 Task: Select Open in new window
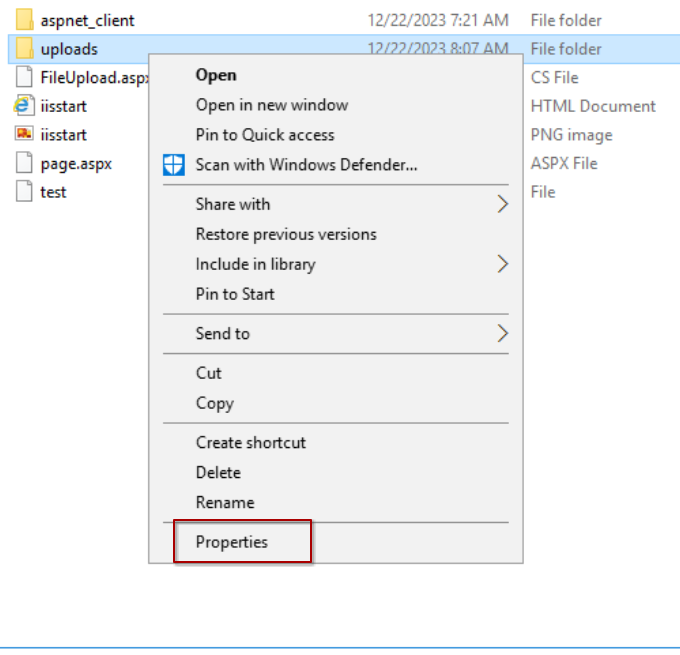[272, 105]
